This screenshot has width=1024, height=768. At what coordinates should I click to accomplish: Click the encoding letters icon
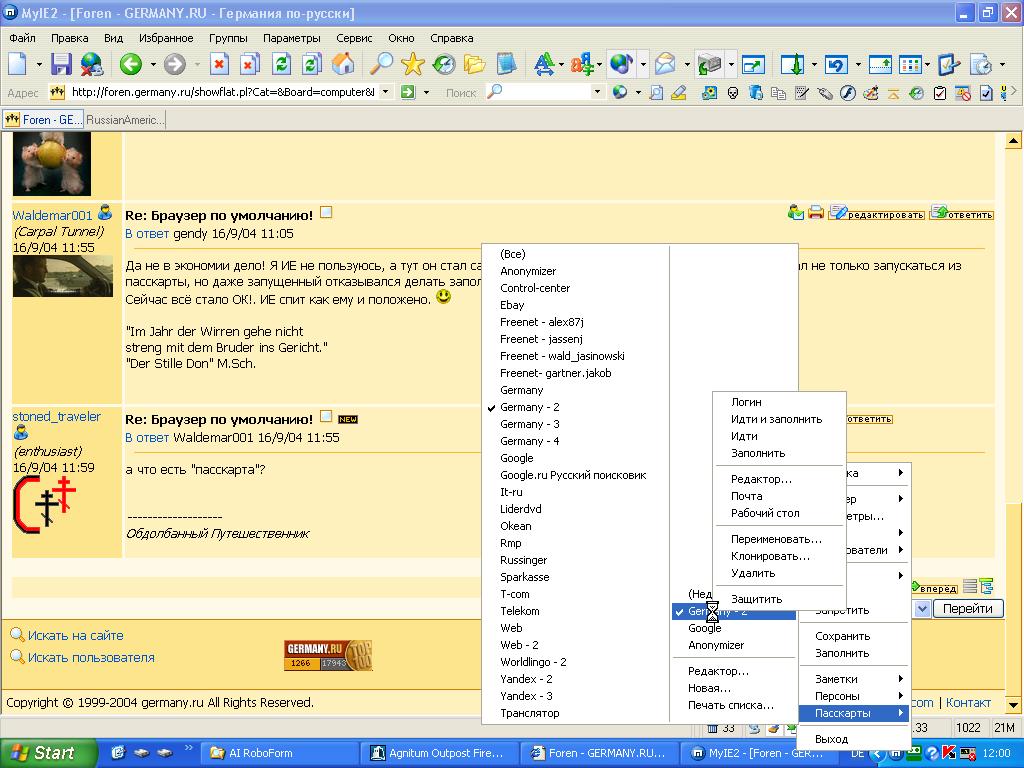581,64
